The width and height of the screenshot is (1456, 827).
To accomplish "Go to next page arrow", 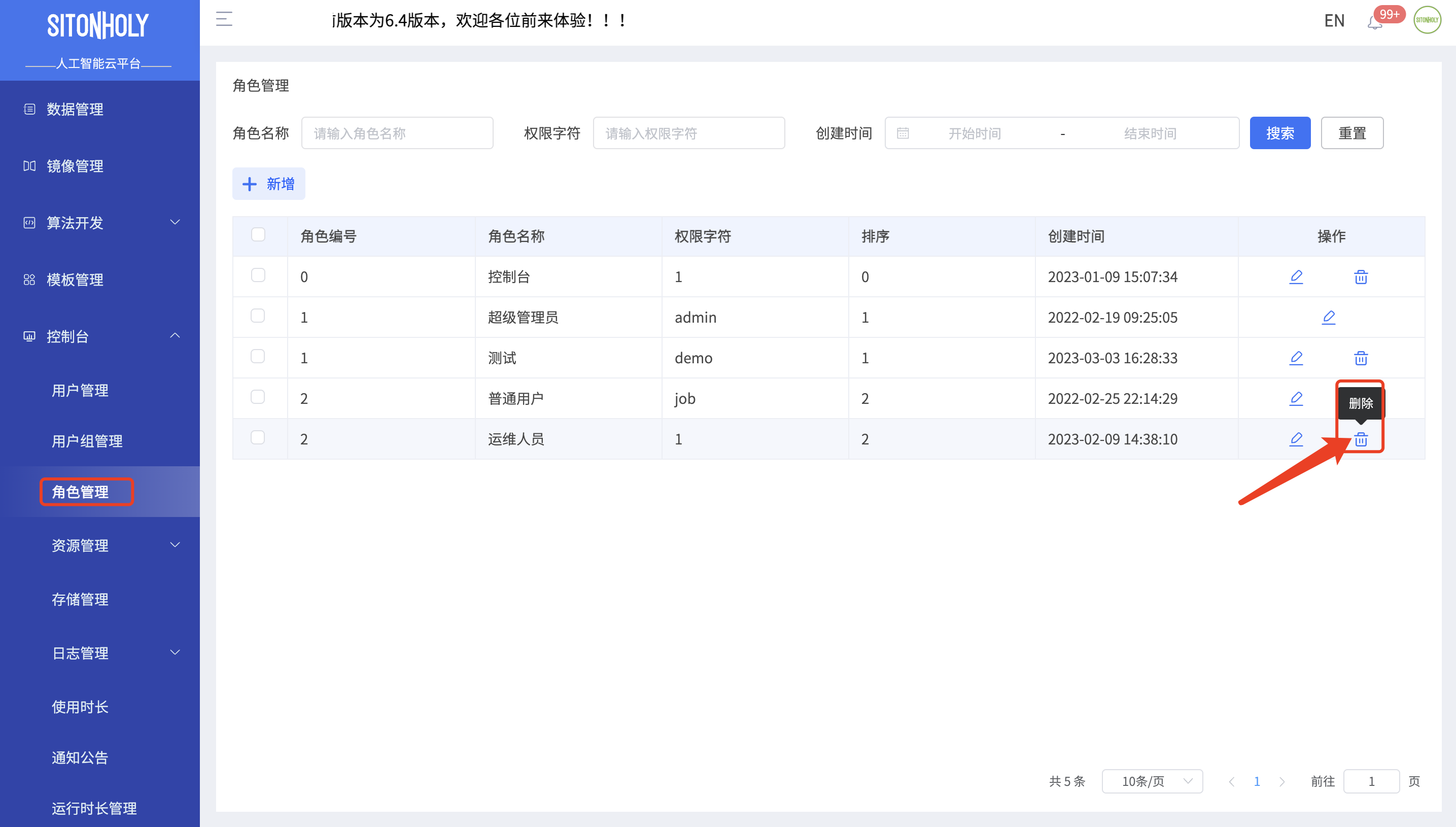I will (x=1281, y=781).
